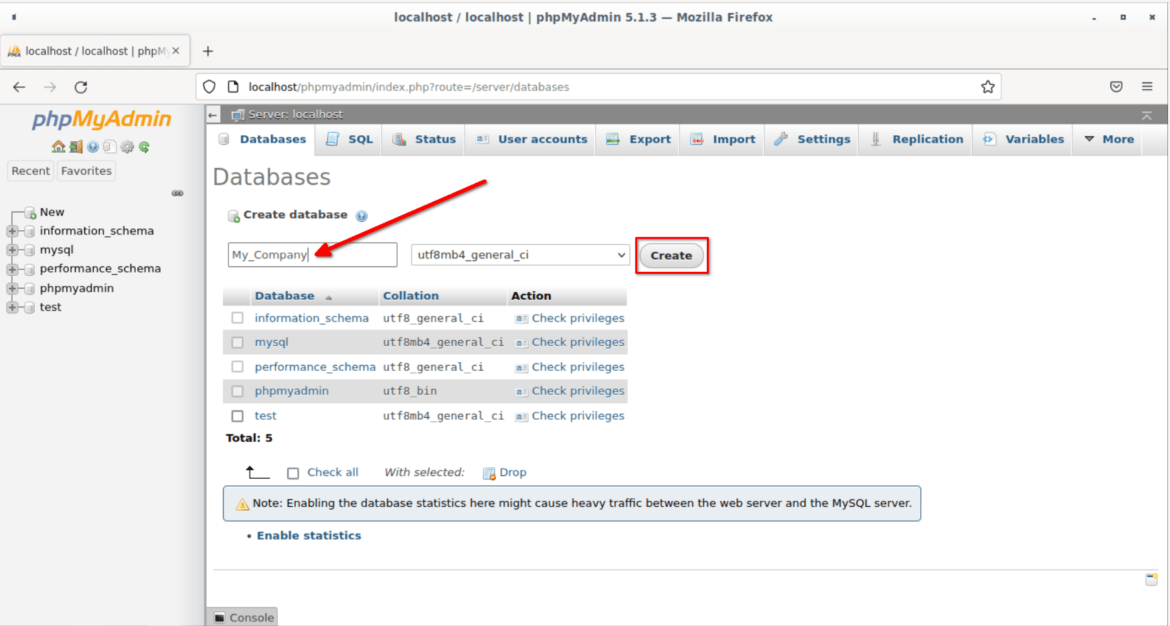Tick the test database checkbox
Image resolution: width=1170 pixels, height=626 pixels.
[237, 416]
